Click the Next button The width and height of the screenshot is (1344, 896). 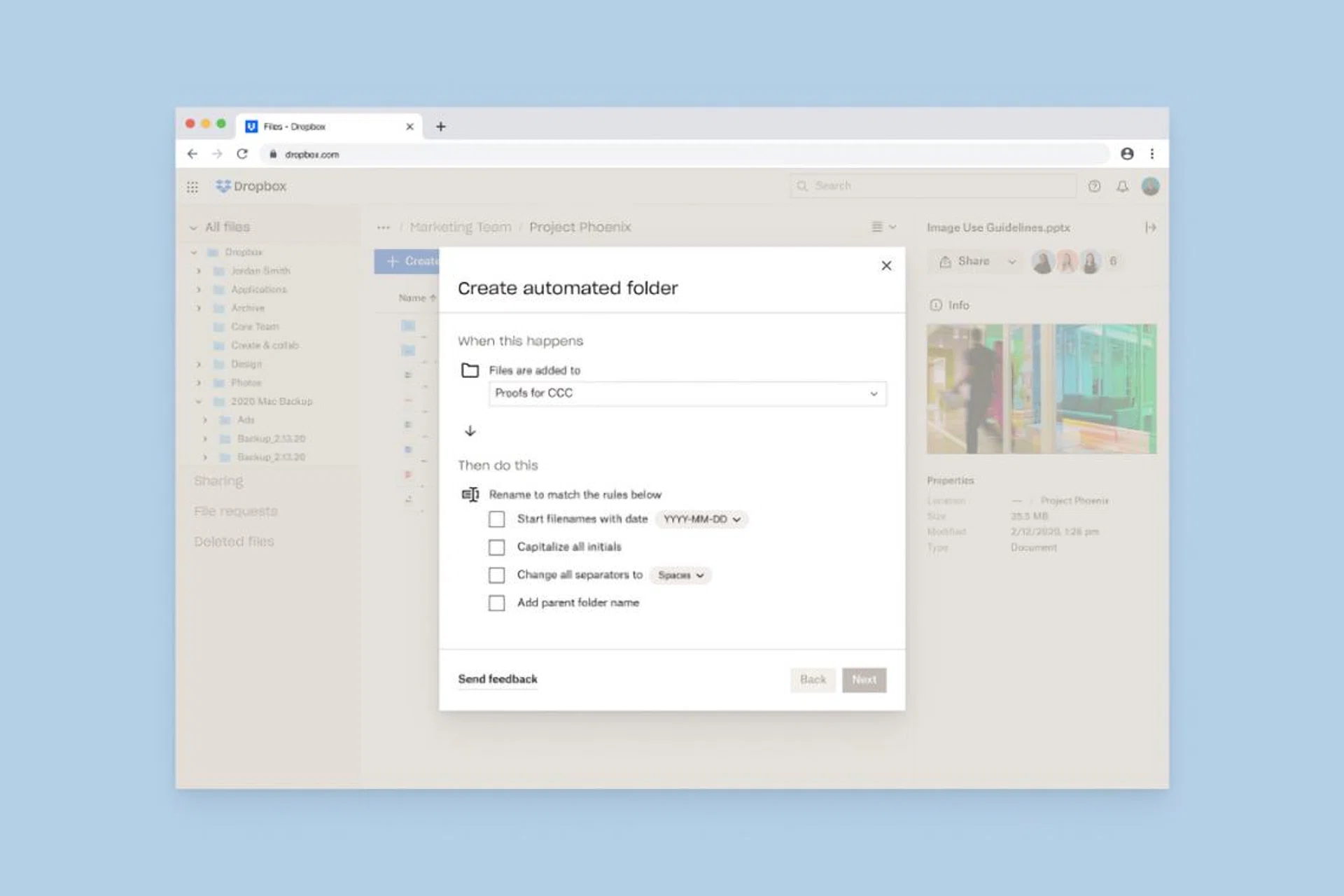[864, 680]
